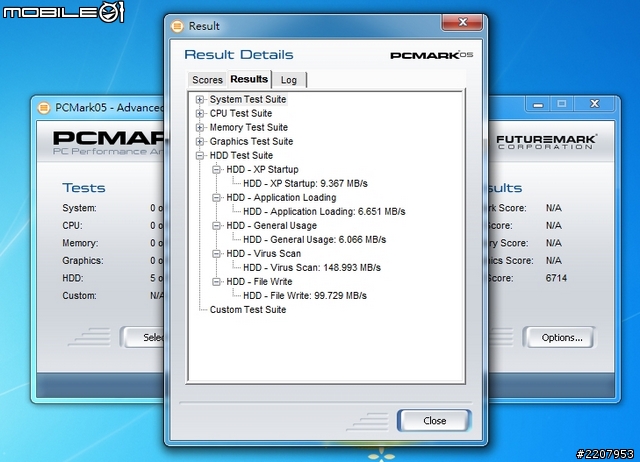Select the HDD - File Write parent row
The height and width of the screenshot is (462, 640).
click(x=259, y=282)
